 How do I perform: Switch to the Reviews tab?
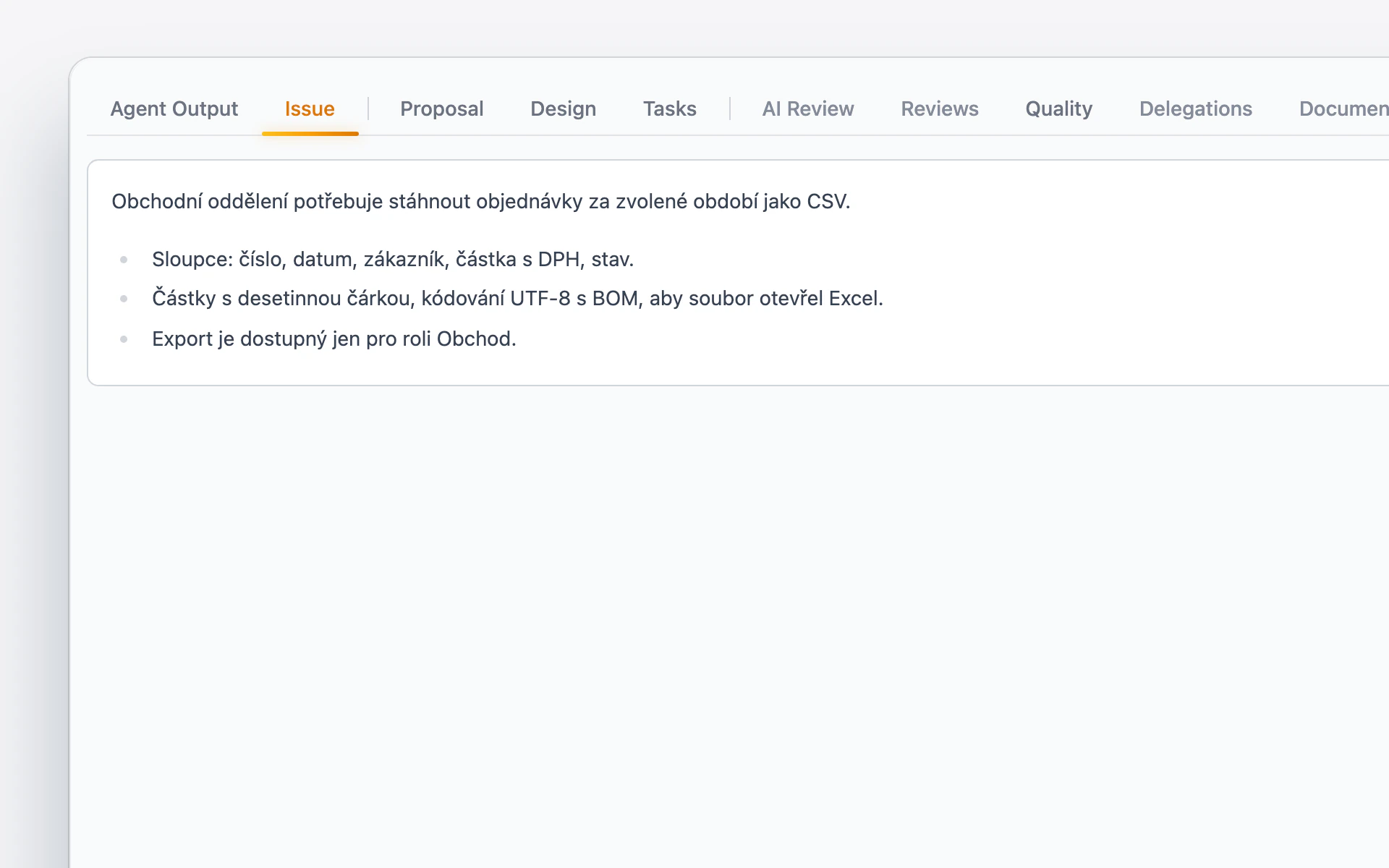(x=939, y=109)
